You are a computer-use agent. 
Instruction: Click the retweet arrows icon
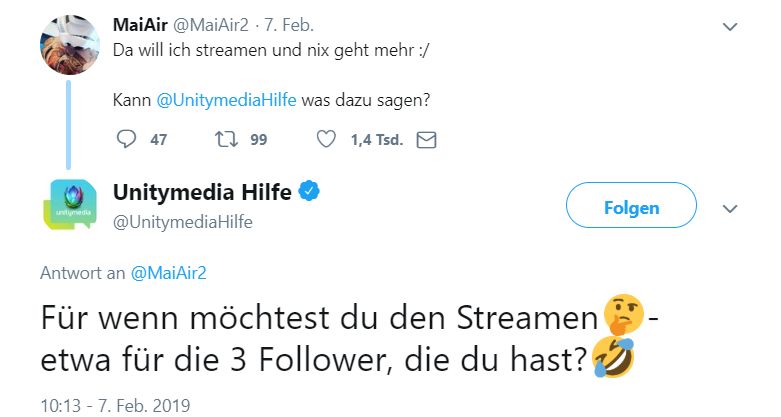pyautogui.click(x=226, y=139)
